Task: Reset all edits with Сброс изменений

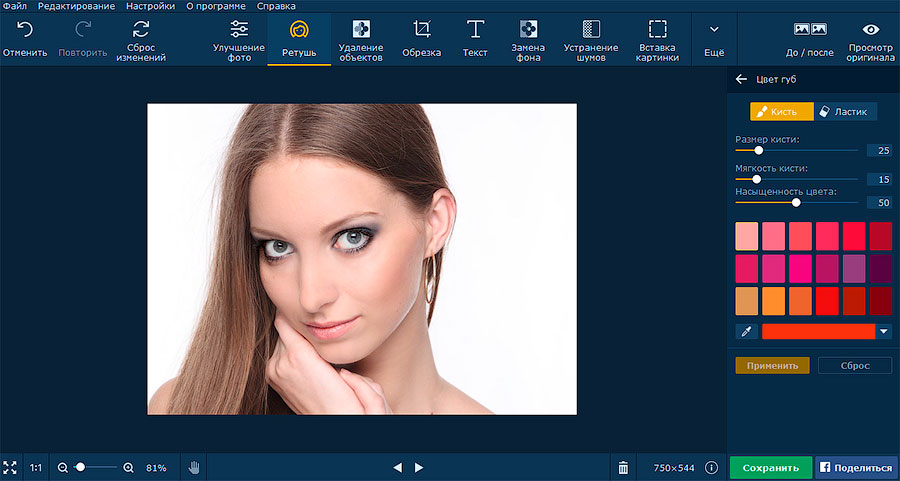Action: pos(141,40)
